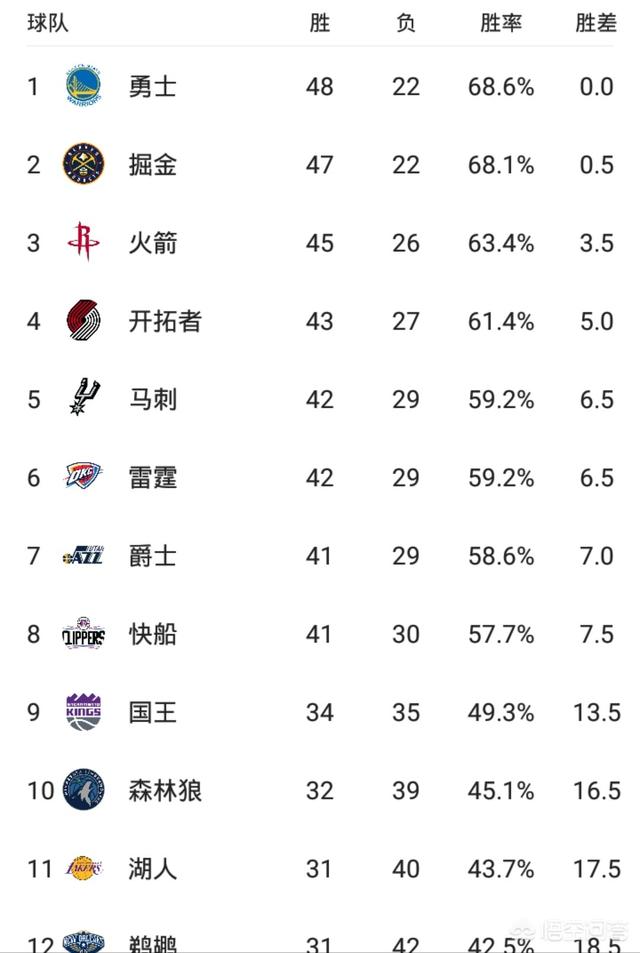This screenshot has height=953, width=640.
Task: Click the 球队 column header
Action: click(x=48, y=23)
